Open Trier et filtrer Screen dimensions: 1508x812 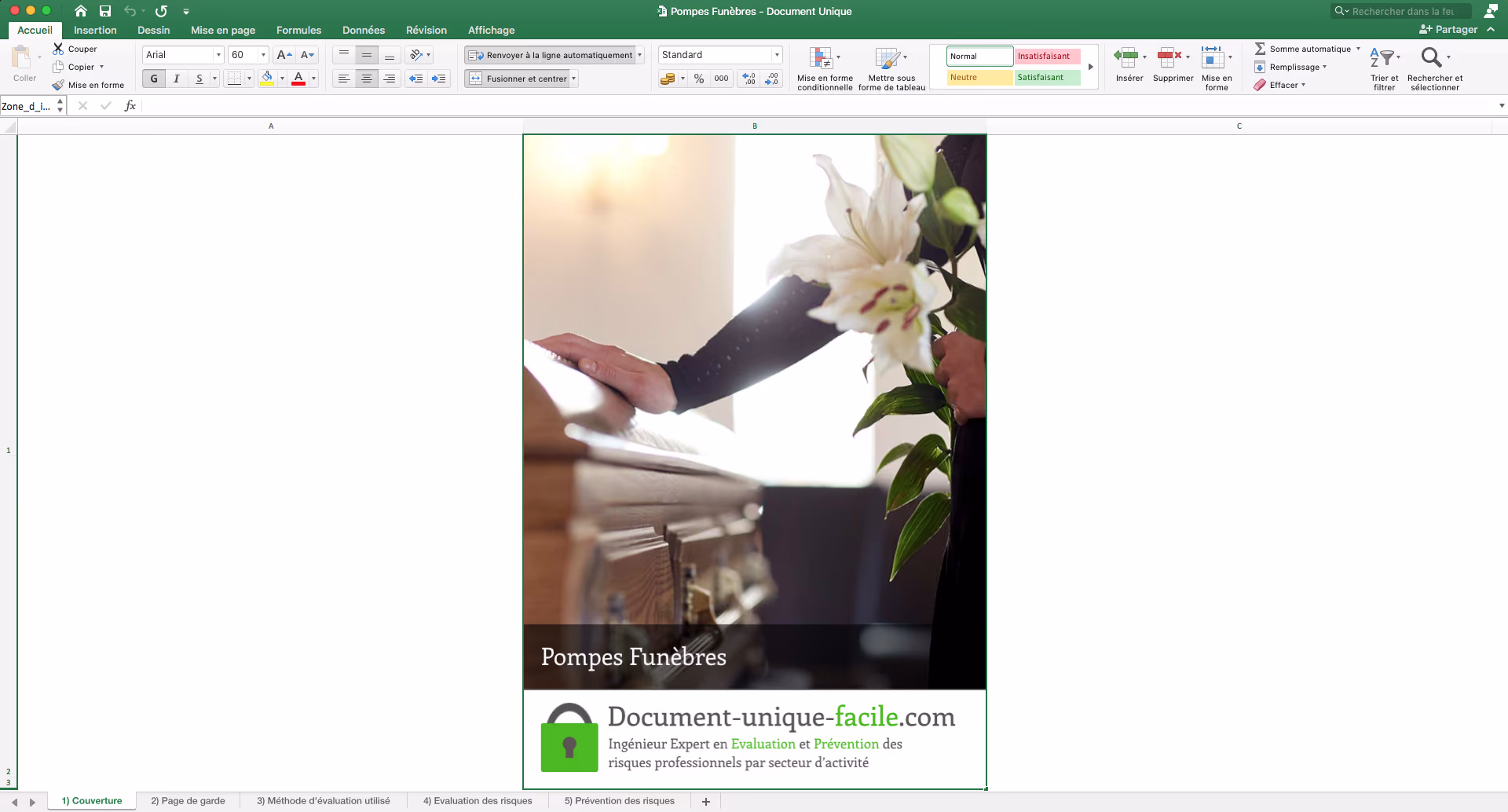[x=1384, y=68]
